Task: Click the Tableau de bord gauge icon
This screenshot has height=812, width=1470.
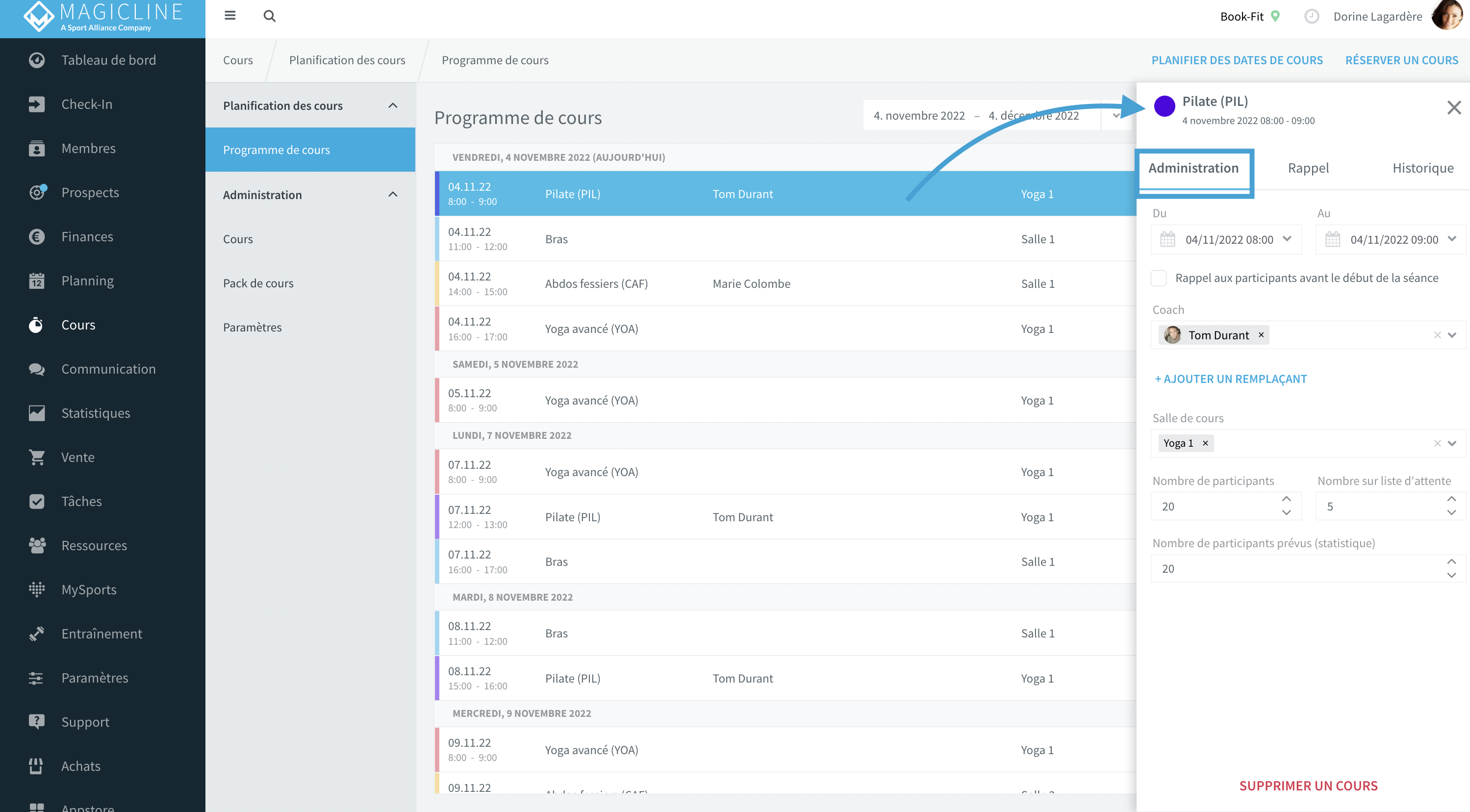Action: pos(36,60)
